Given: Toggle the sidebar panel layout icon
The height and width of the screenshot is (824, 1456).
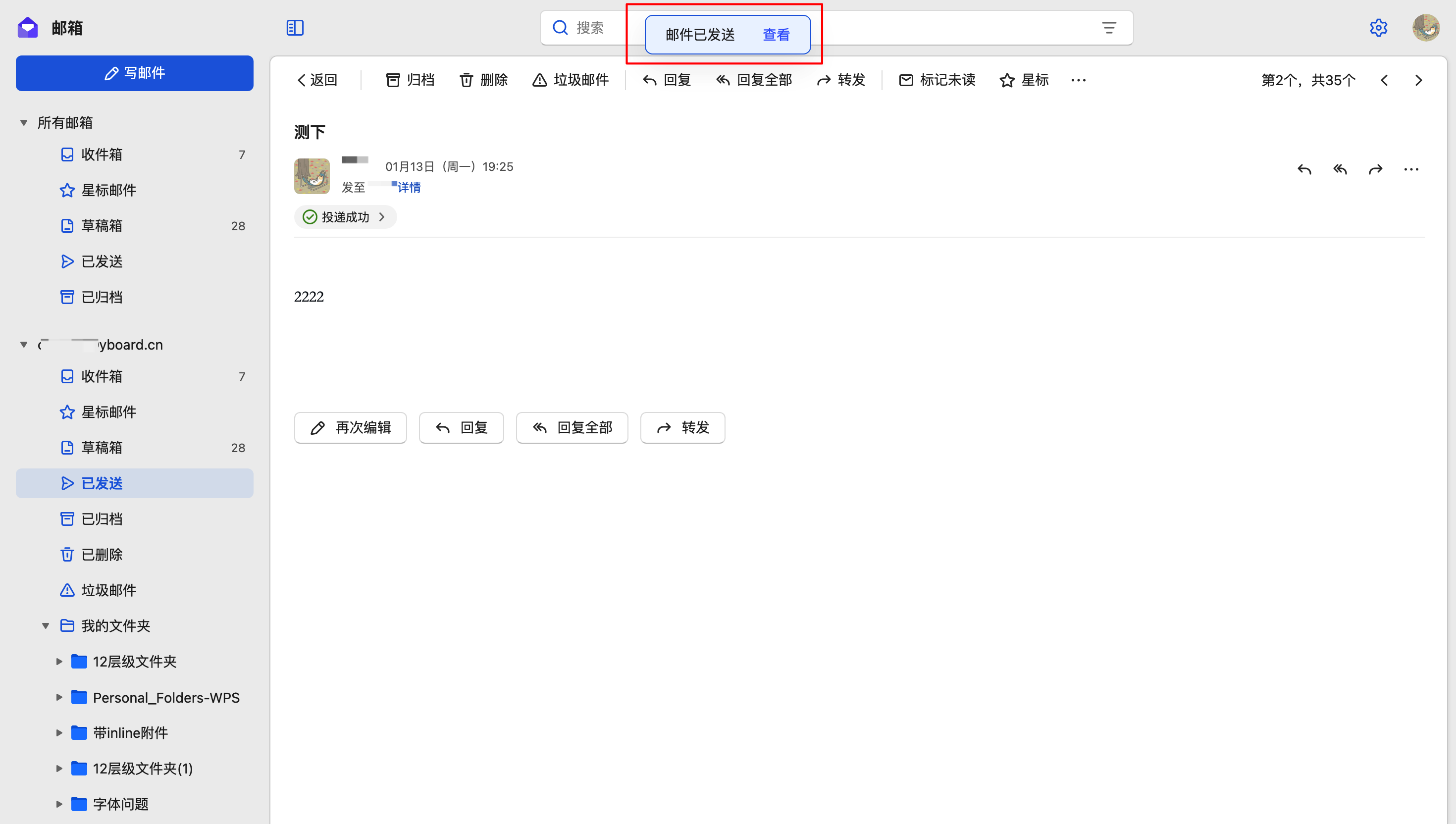Looking at the screenshot, I should (x=295, y=28).
